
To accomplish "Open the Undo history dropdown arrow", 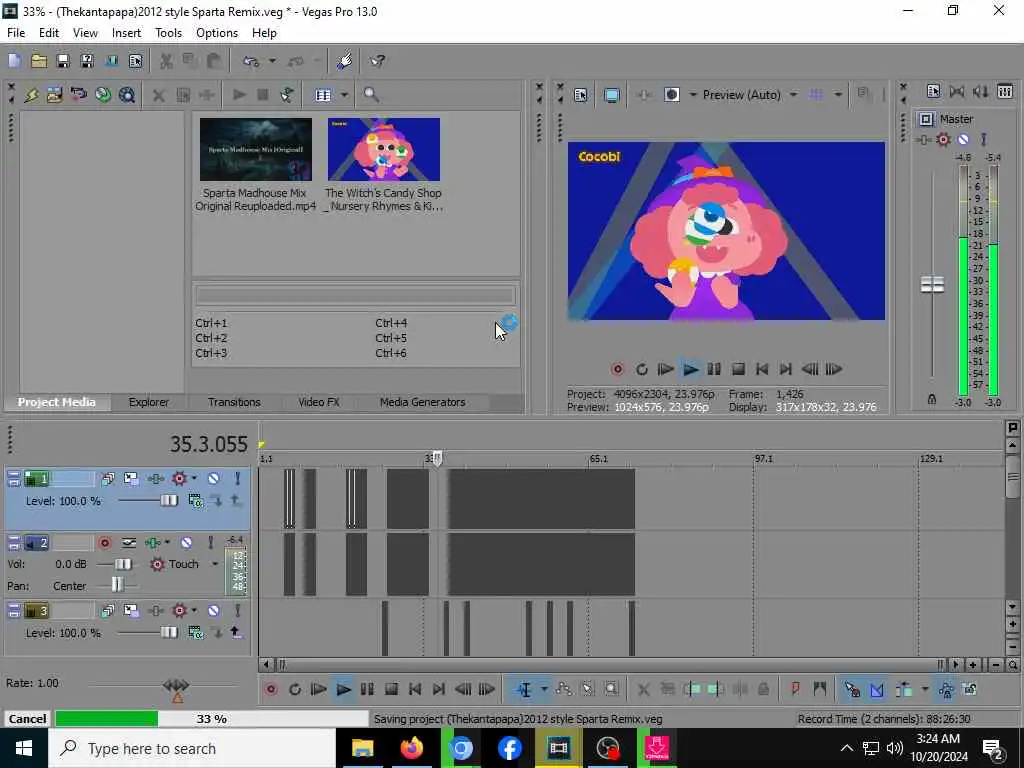I will pos(272,61).
